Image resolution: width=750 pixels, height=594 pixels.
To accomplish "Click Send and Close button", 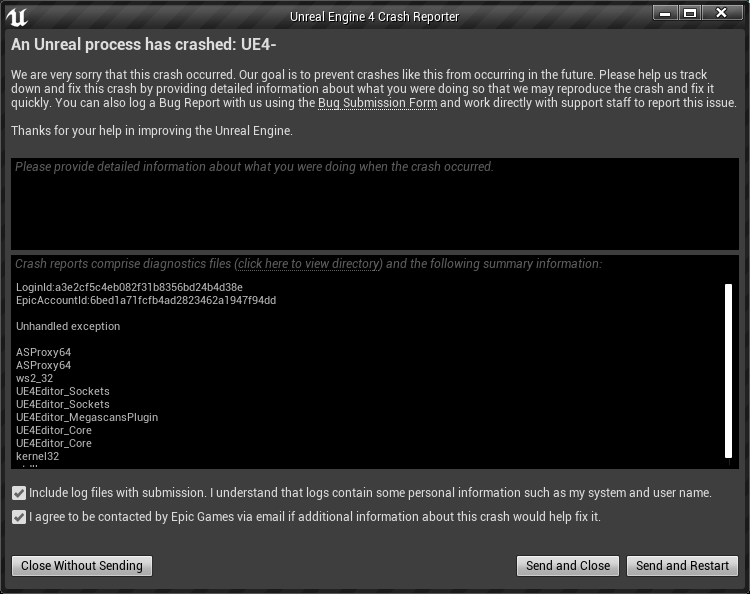I will point(568,566).
